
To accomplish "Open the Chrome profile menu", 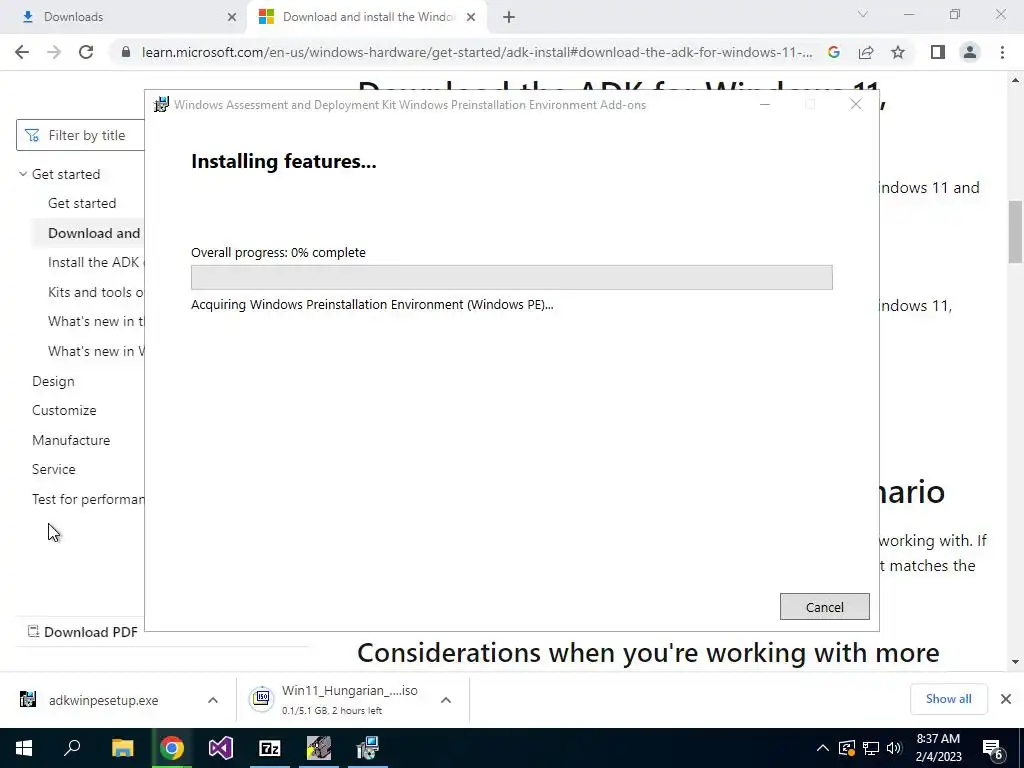I will (x=970, y=52).
